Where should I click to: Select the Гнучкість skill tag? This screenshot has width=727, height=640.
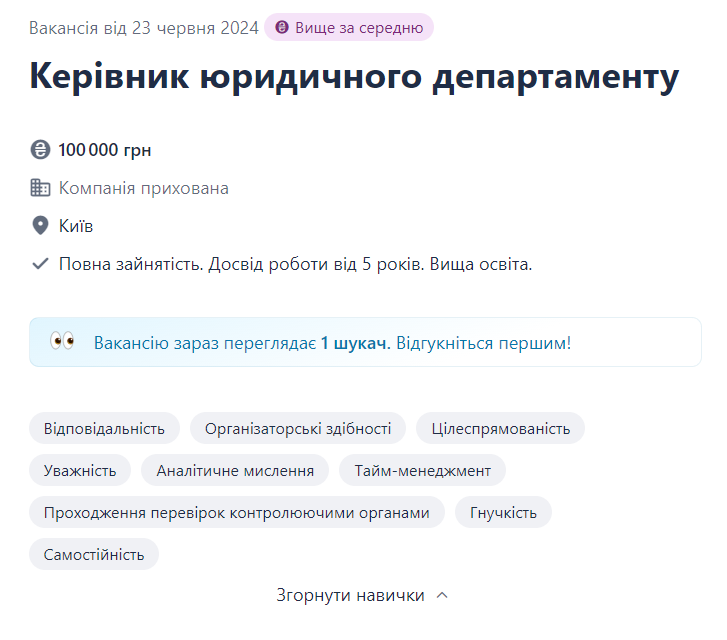(503, 512)
